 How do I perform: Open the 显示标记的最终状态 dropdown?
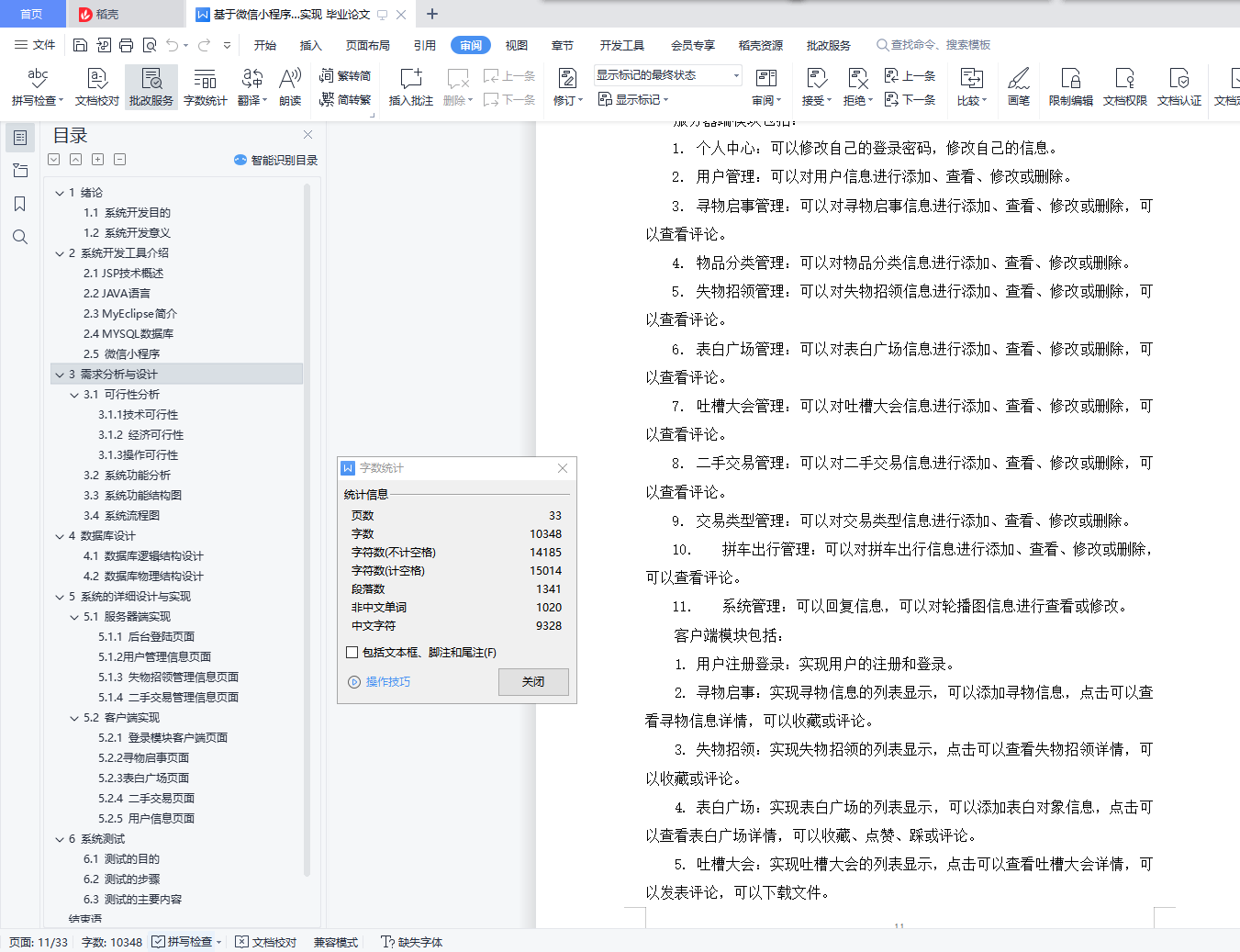[667, 75]
